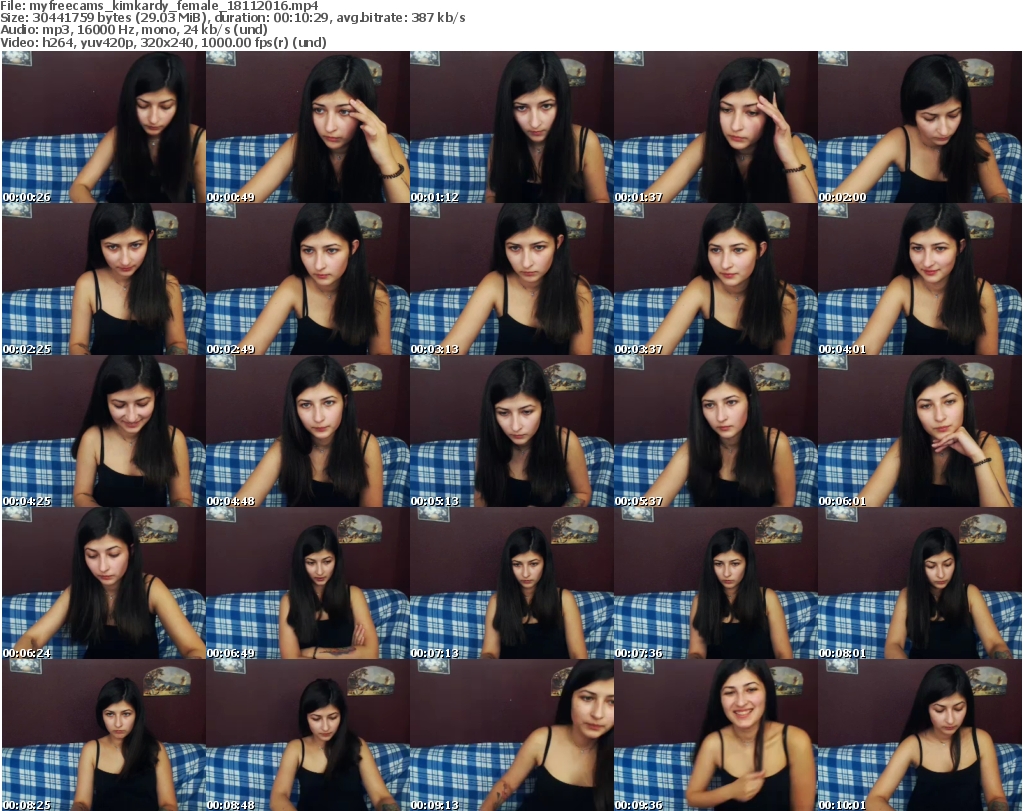This screenshot has width=1024, height=811.
Task: Open the thumbnail marked 00:05:13
Action: coord(512,432)
